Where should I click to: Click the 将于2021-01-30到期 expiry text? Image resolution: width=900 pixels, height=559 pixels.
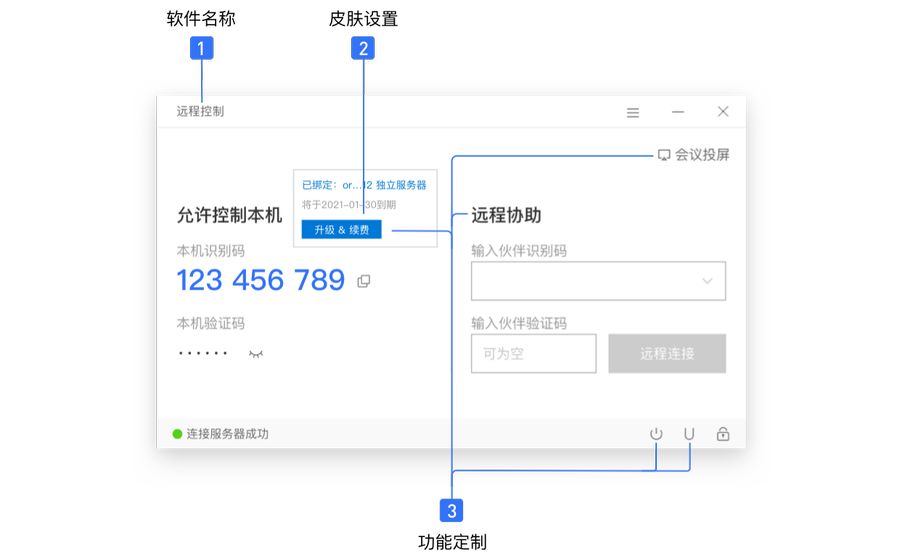349,205
